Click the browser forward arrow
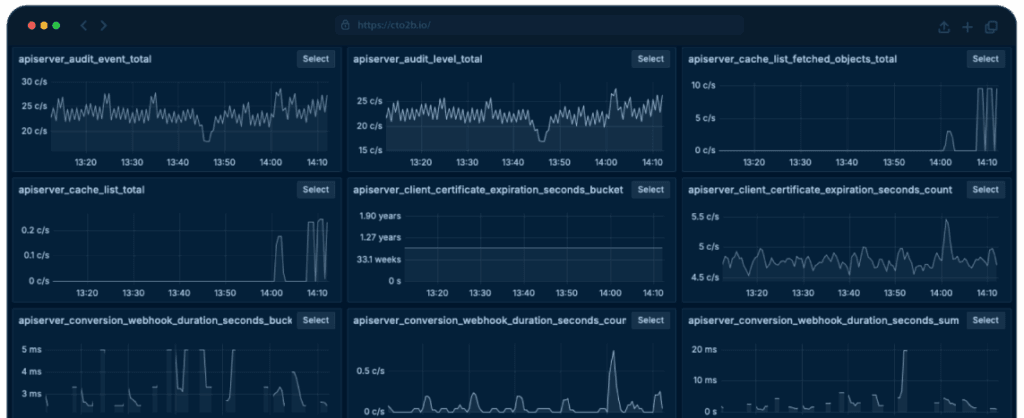The width and height of the screenshot is (1024, 418). click(104, 25)
